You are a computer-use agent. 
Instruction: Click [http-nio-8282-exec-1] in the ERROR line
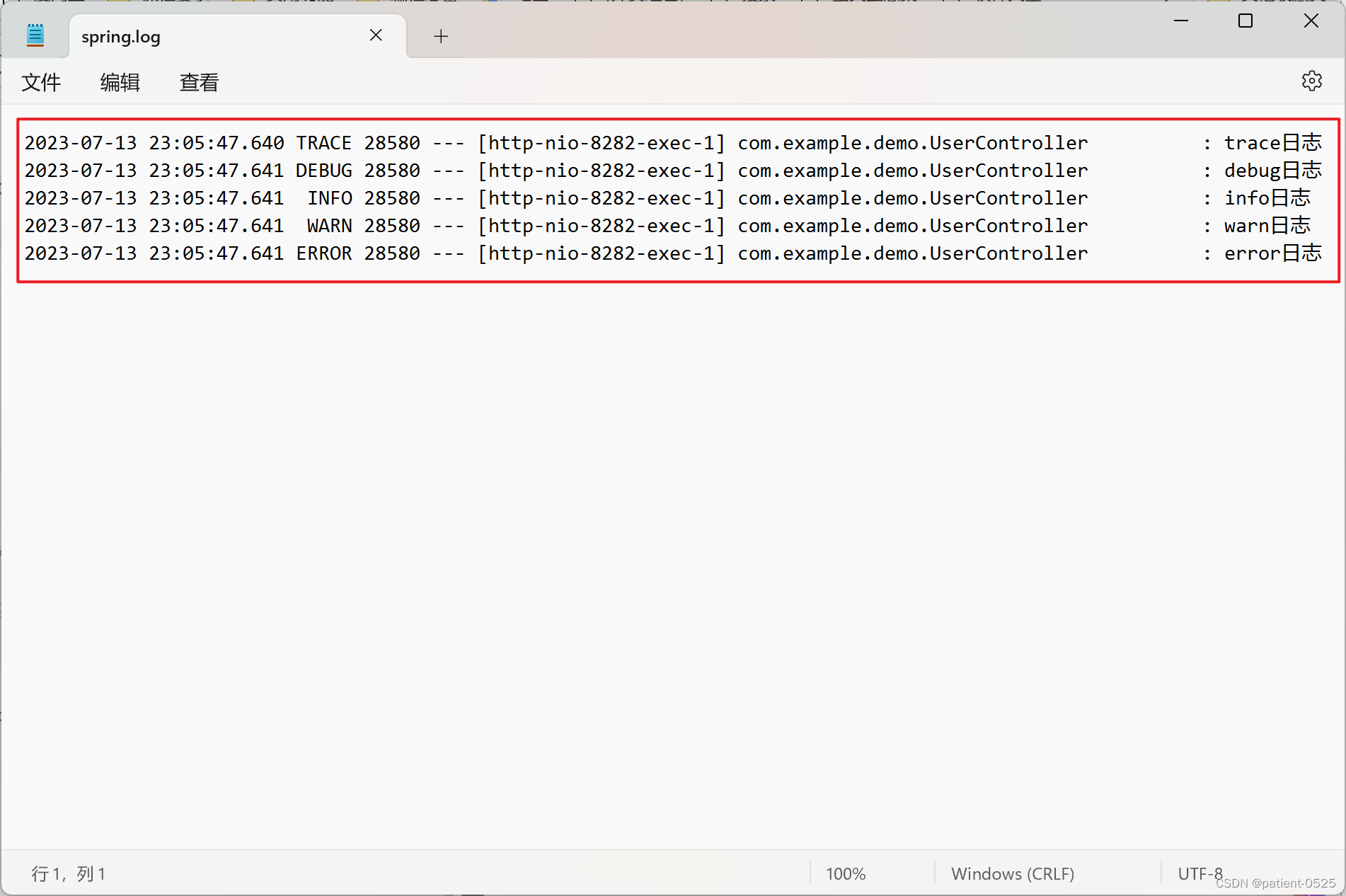[x=602, y=253]
